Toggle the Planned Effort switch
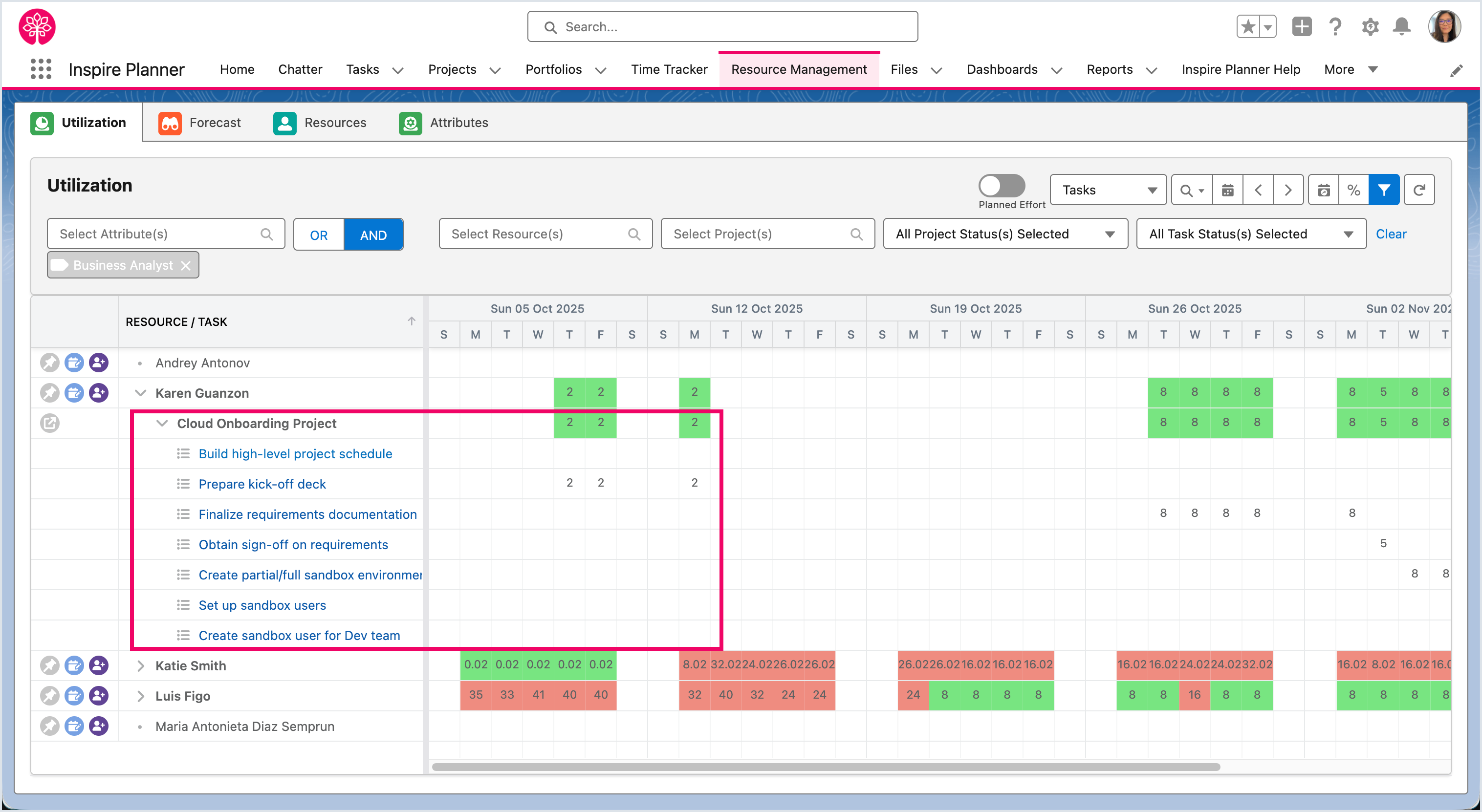Image resolution: width=1482 pixels, height=812 pixels. [x=1002, y=186]
